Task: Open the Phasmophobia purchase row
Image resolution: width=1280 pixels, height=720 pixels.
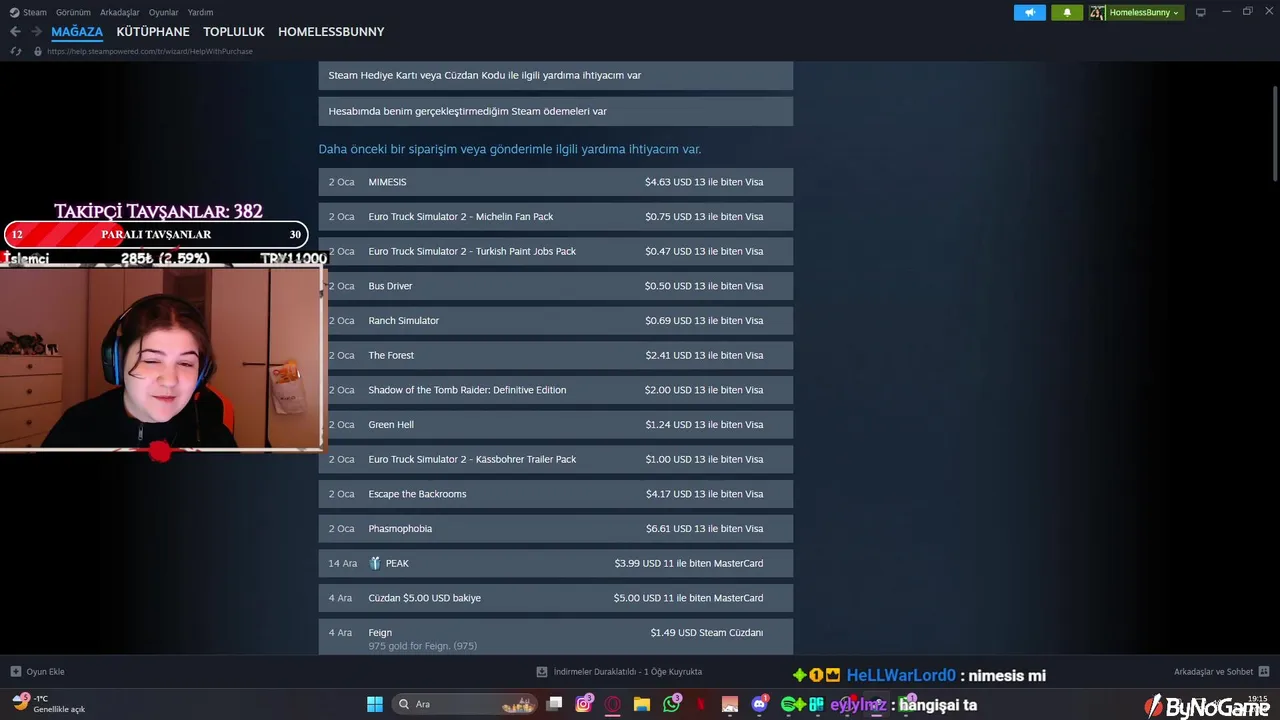Action: [556, 528]
